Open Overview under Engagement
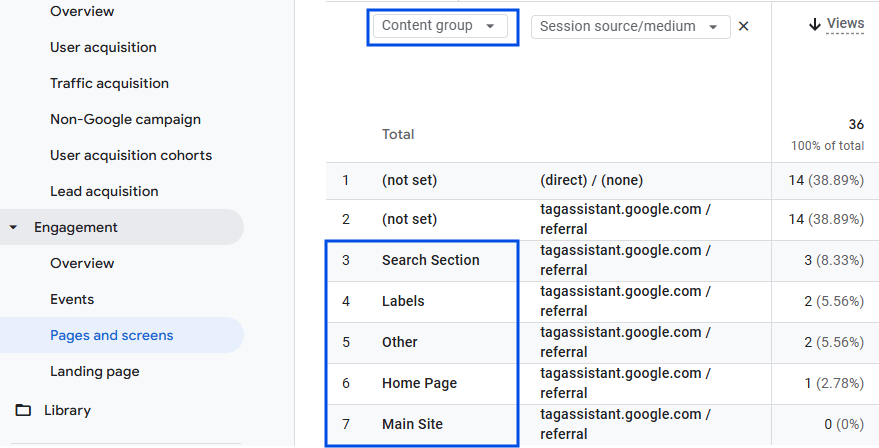Viewport: 879px width, 448px height. click(x=82, y=264)
